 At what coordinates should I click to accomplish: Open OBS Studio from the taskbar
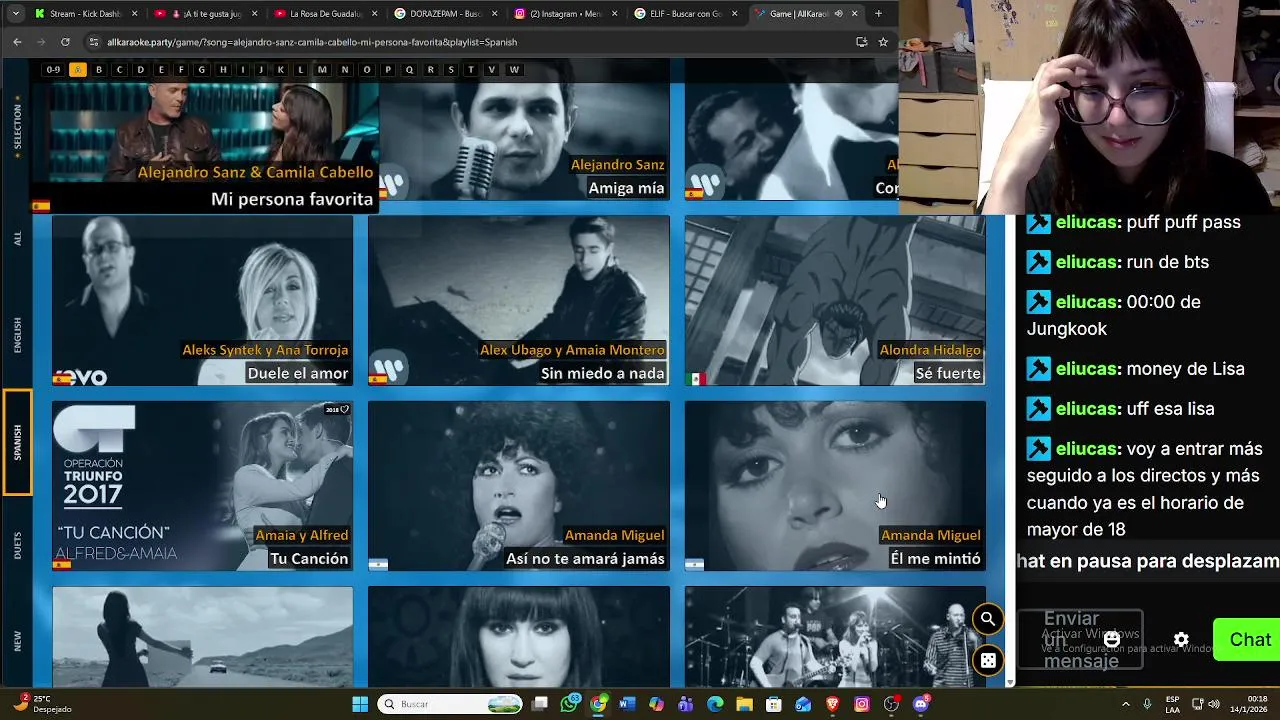891,704
